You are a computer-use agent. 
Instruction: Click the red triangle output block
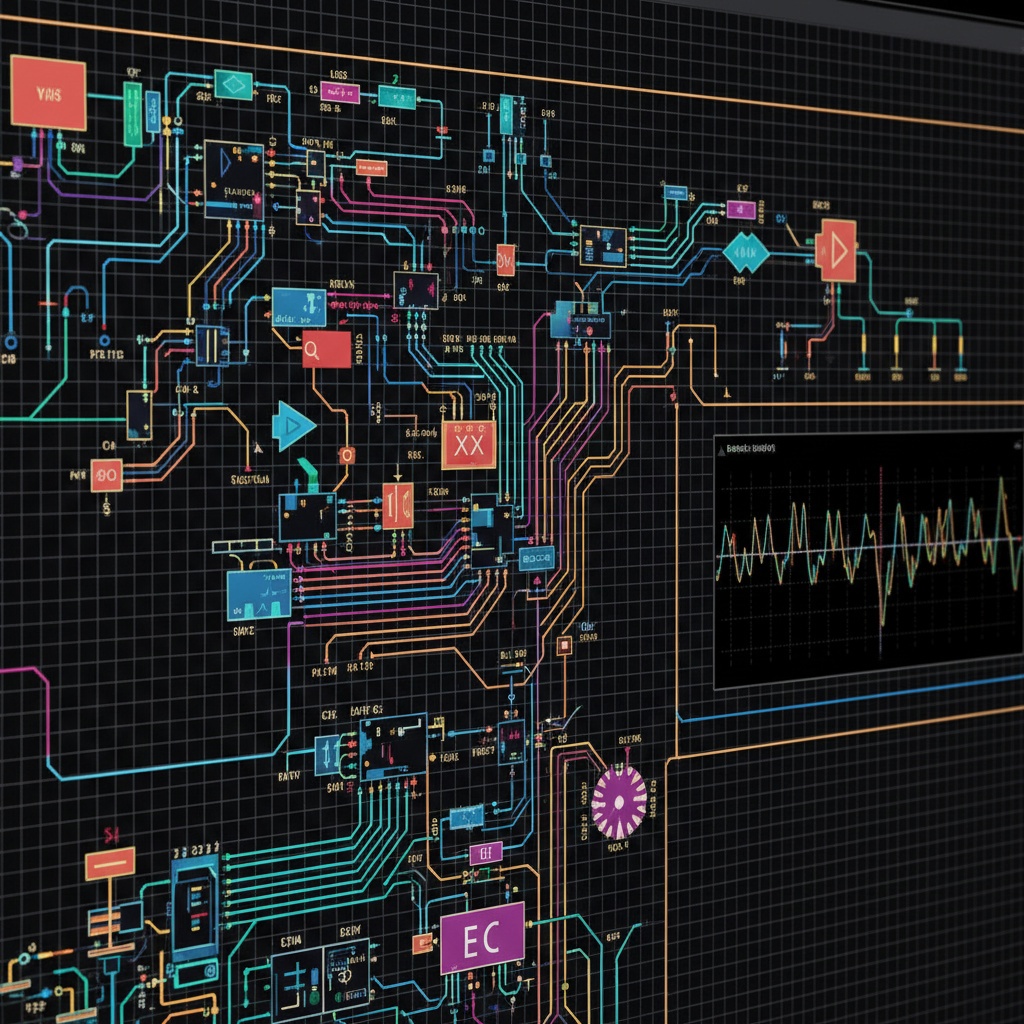(x=836, y=250)
